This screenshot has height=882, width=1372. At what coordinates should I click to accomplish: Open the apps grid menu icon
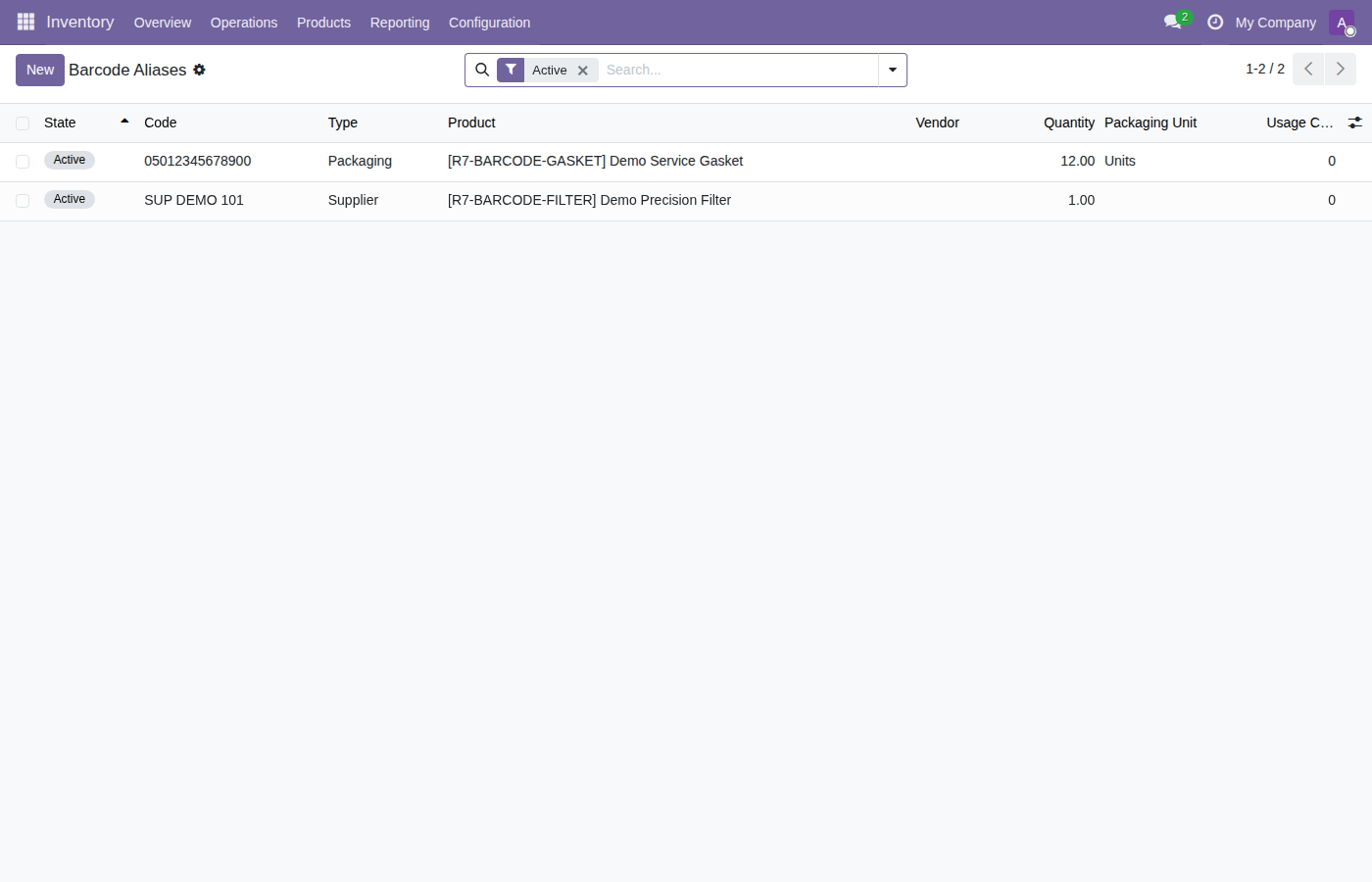pos(25,22)
